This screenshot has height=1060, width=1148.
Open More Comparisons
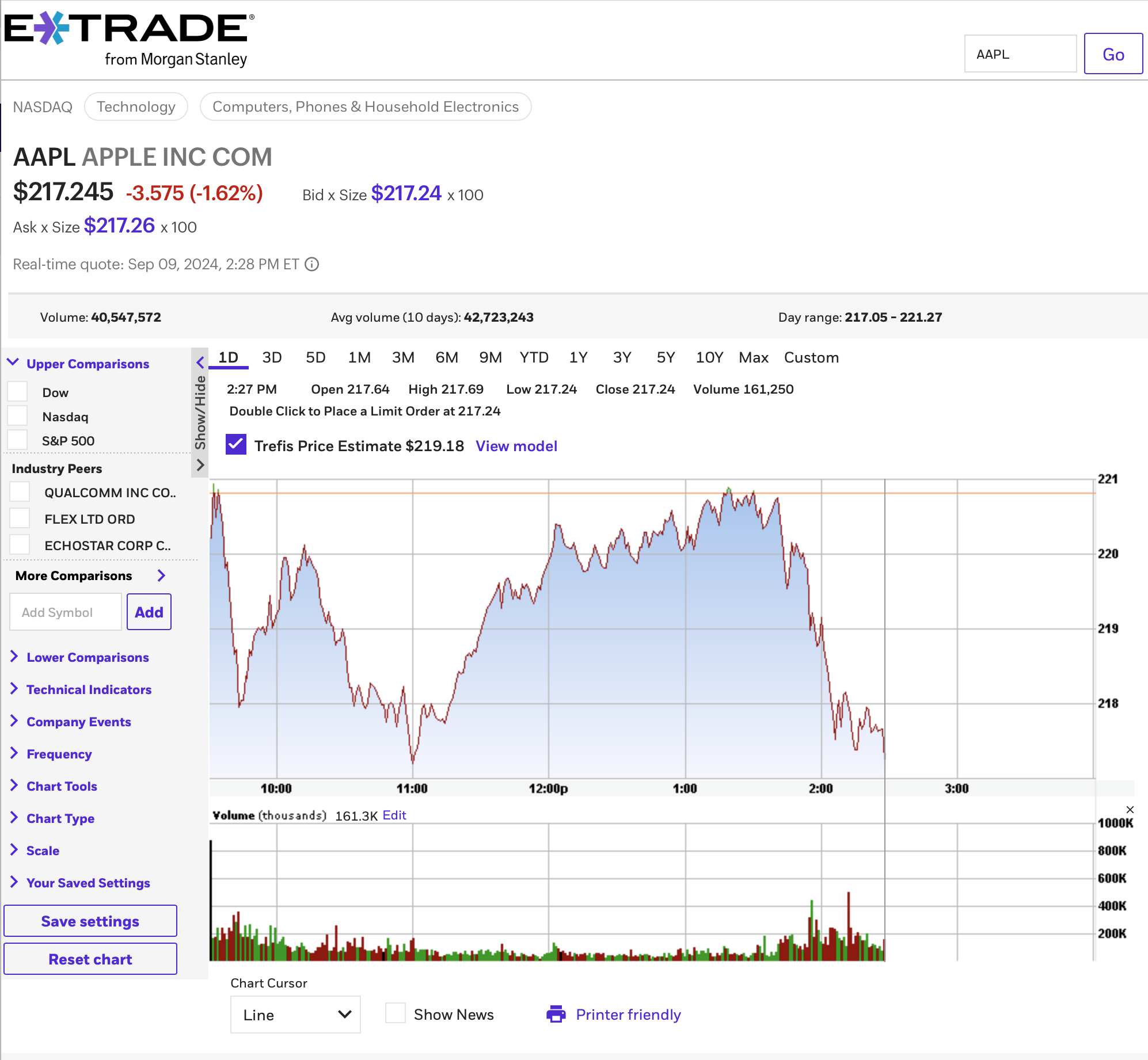point(90,575)
